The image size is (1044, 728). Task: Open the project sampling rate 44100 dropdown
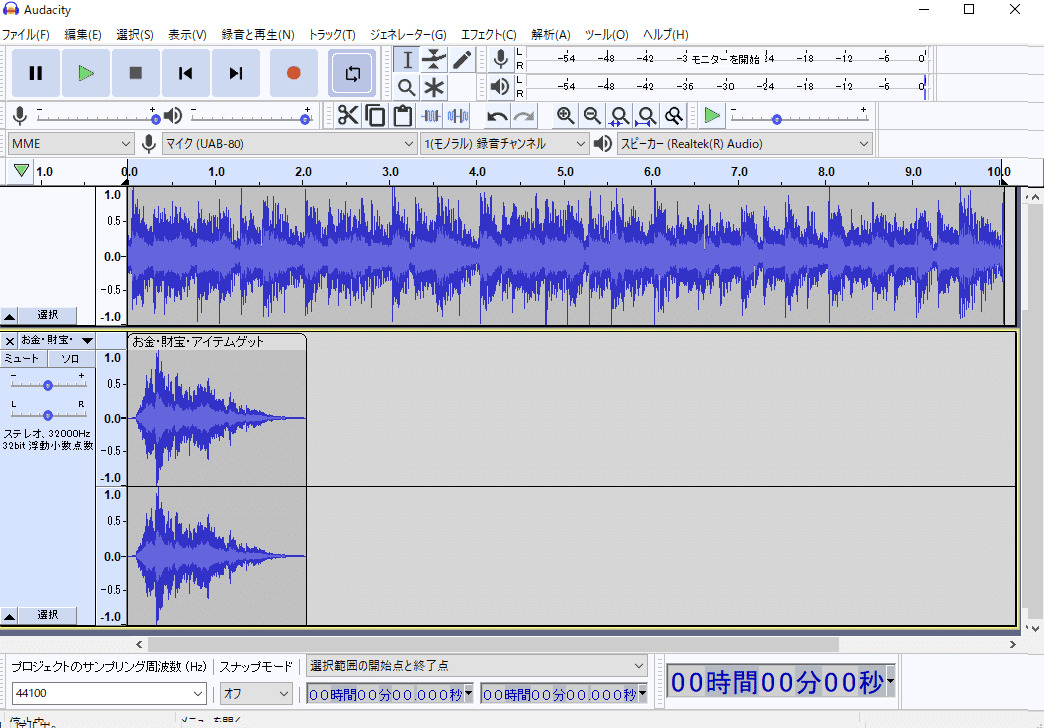[109, 693]
